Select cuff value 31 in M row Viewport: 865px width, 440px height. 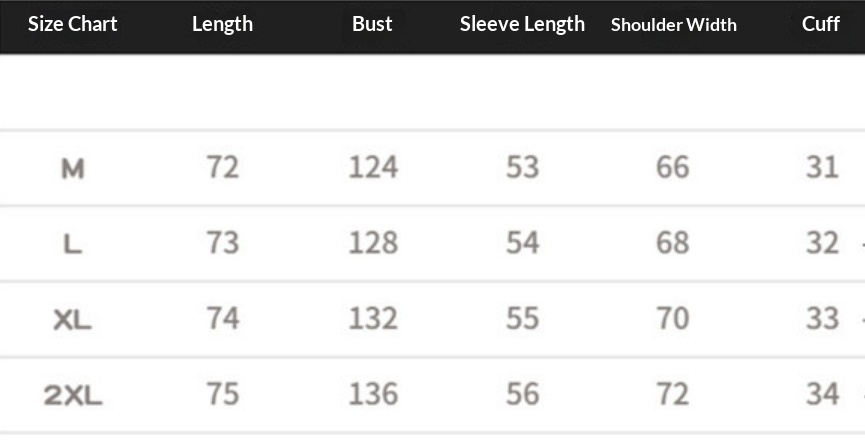point(822,167)
